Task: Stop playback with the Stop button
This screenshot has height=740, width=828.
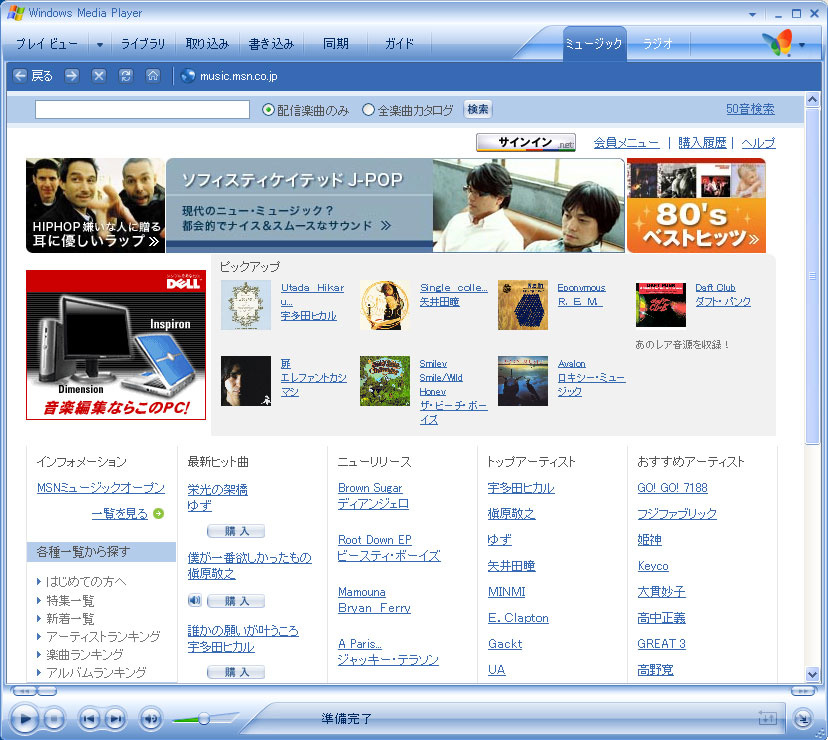Action: (54, 718)
